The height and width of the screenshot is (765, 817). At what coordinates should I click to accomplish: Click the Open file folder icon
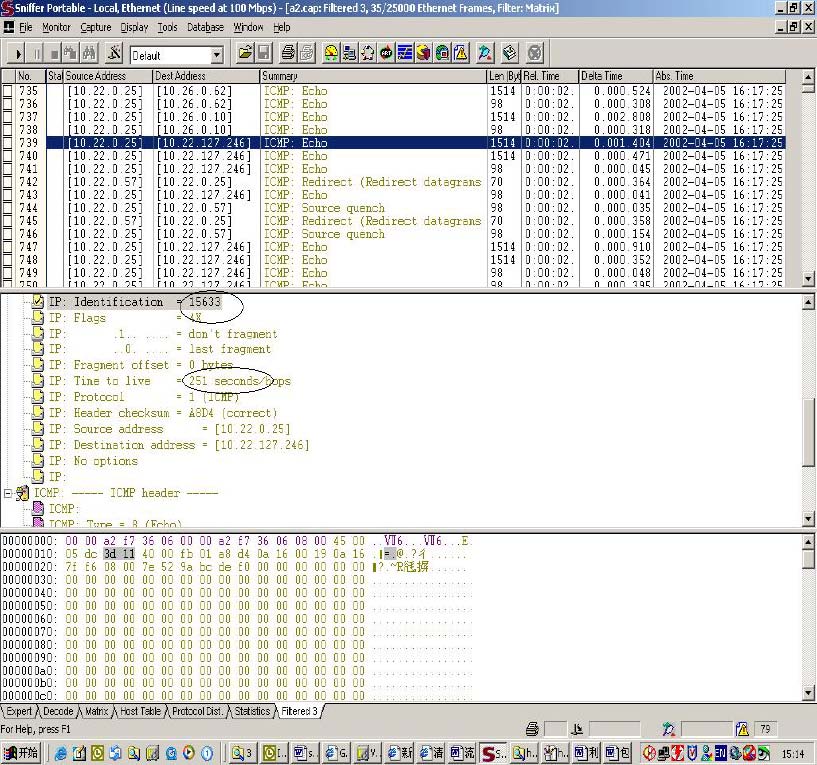coord(244,54)
